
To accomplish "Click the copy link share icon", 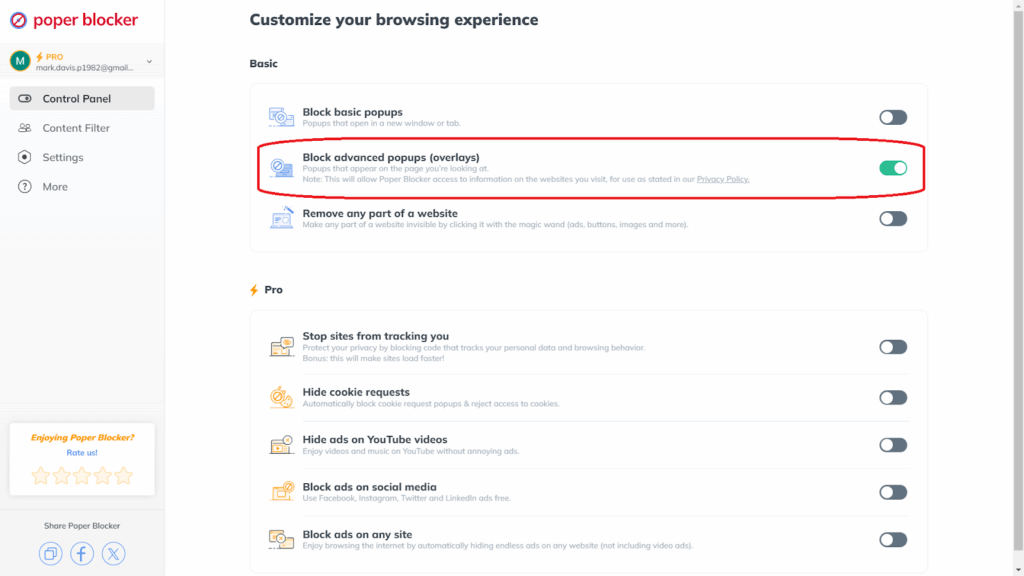I will pyautogui.click(x=50, y=554).
